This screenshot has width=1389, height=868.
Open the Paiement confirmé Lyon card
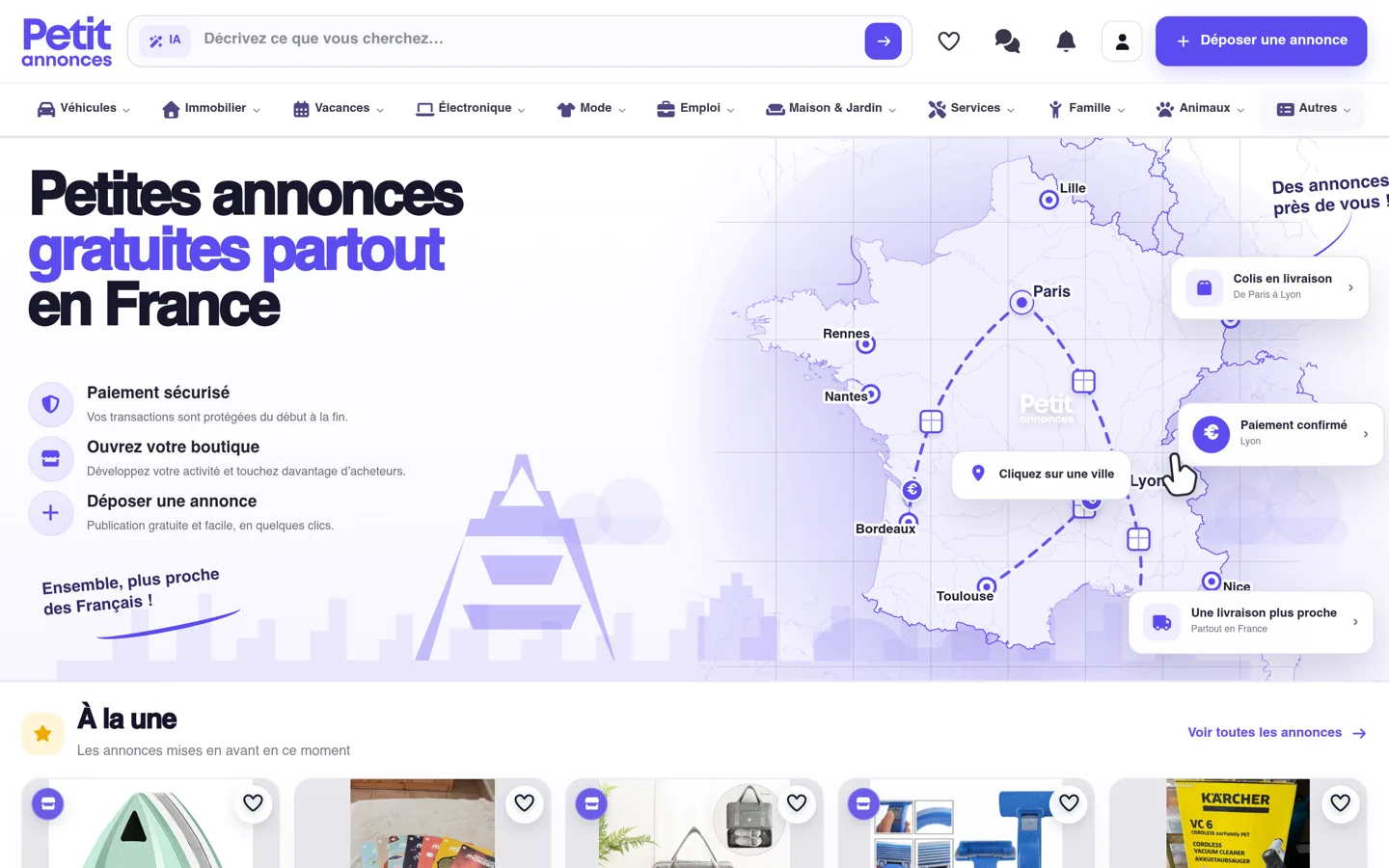pos(1281,434)
